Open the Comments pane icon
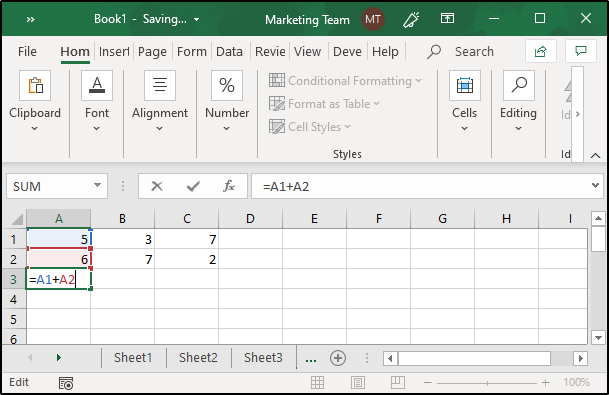This screenshot has height=395, width=609. tap(581, 51)
